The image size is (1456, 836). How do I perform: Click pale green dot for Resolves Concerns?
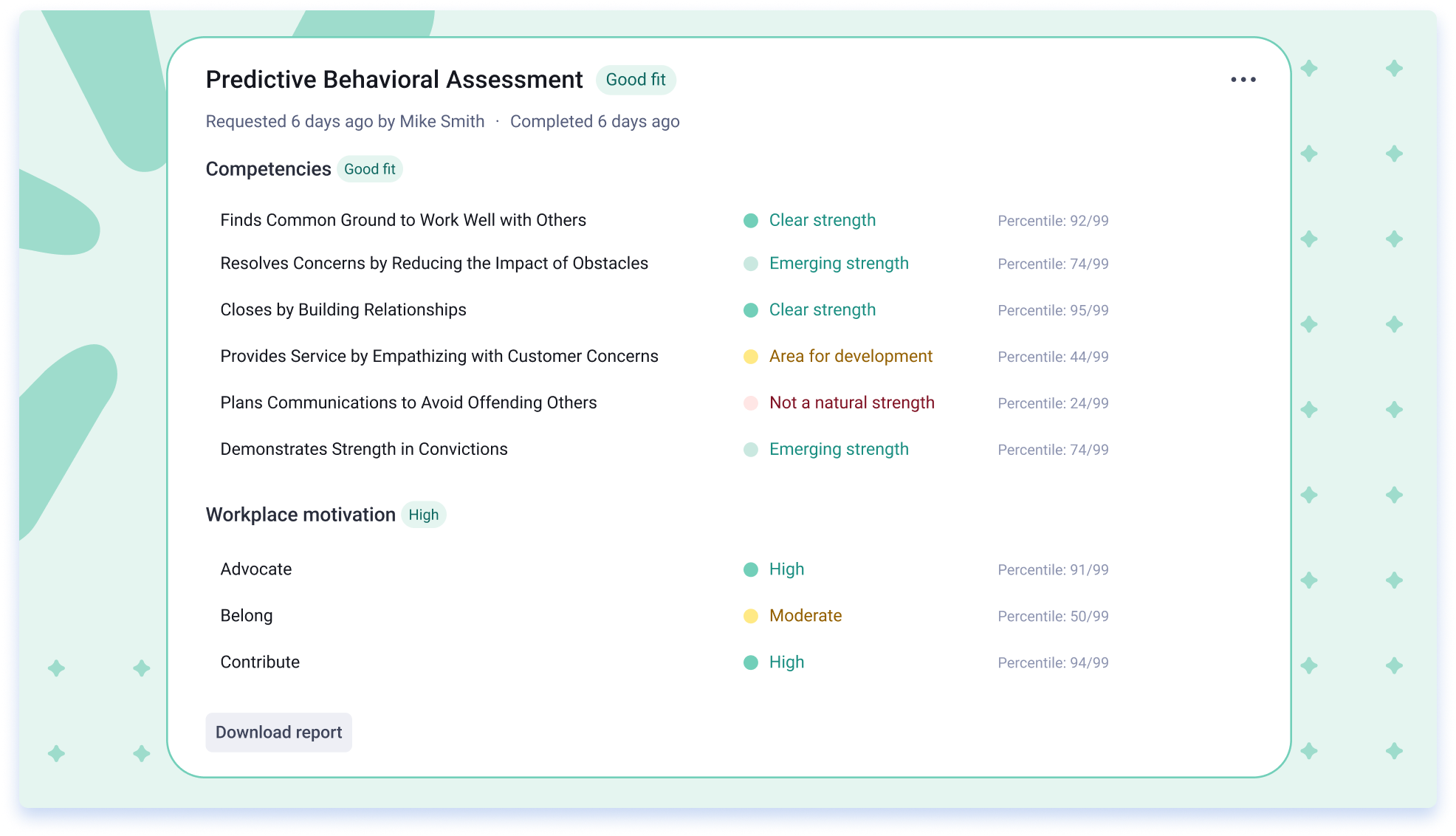coord(751,264)
